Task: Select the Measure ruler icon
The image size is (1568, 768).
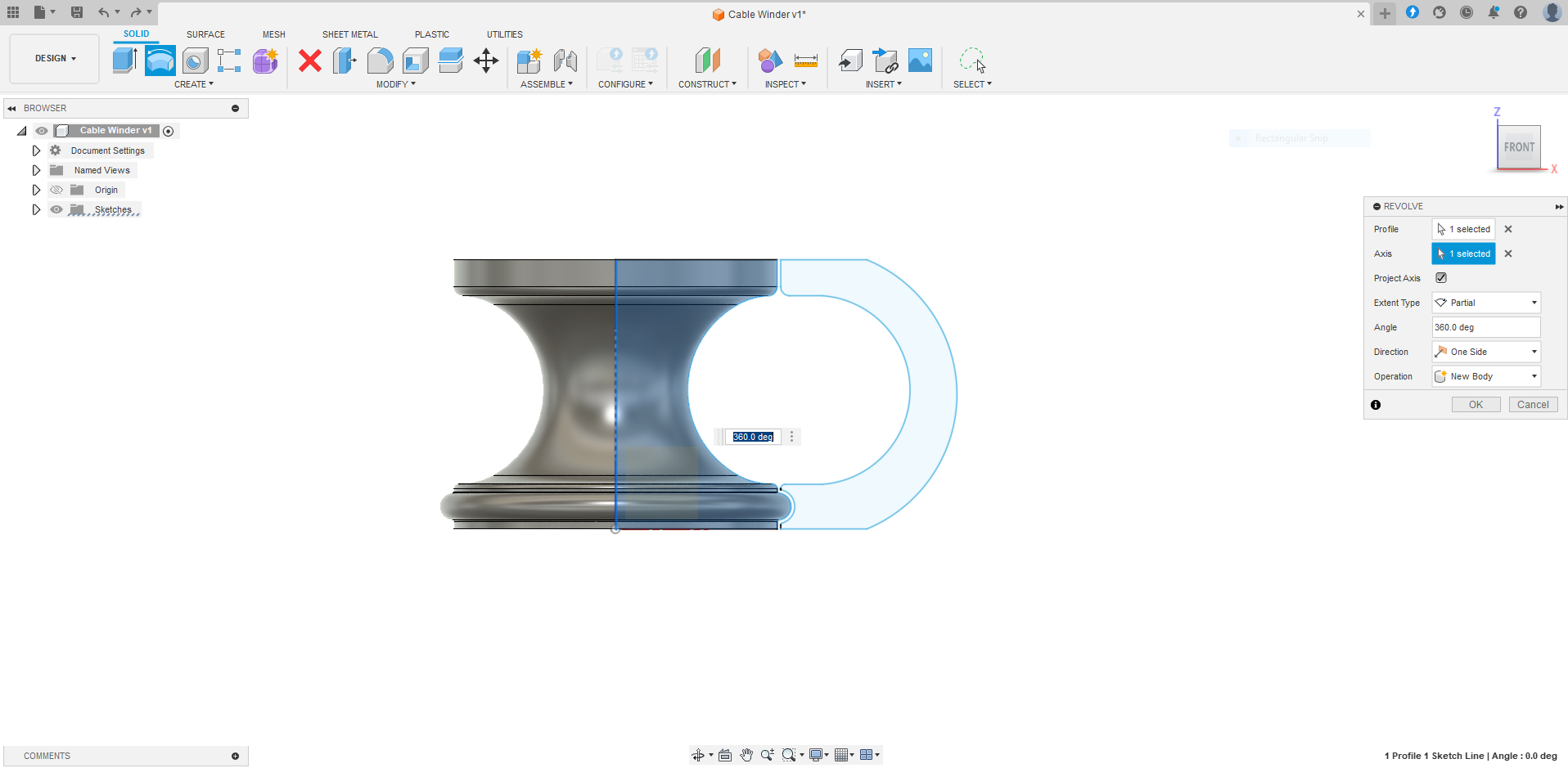Action: pos(806,61)
